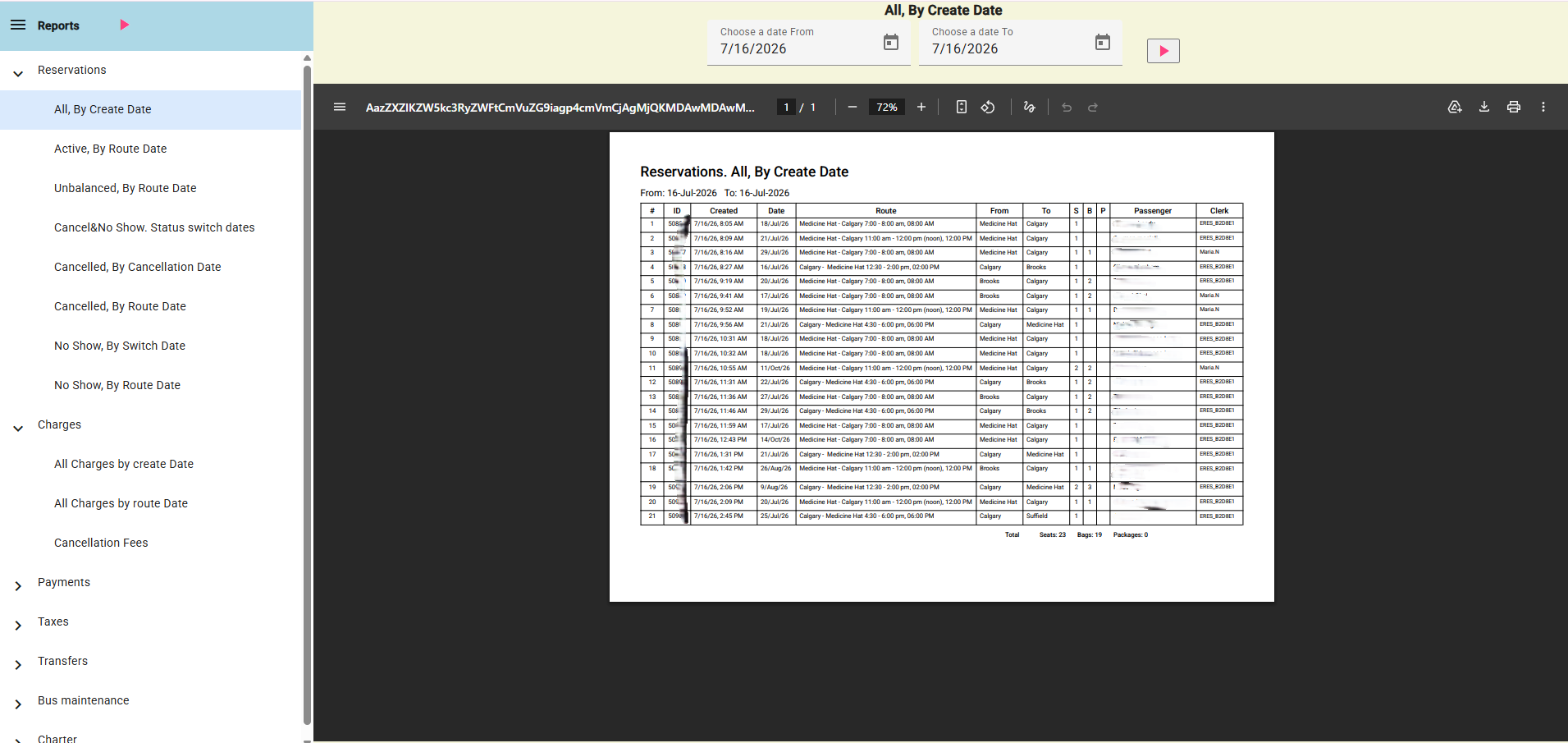Image resolution: width=1568 pixels, height=743 pixels.
Task: Expand the Bus maintenance section
Action: 18,704
